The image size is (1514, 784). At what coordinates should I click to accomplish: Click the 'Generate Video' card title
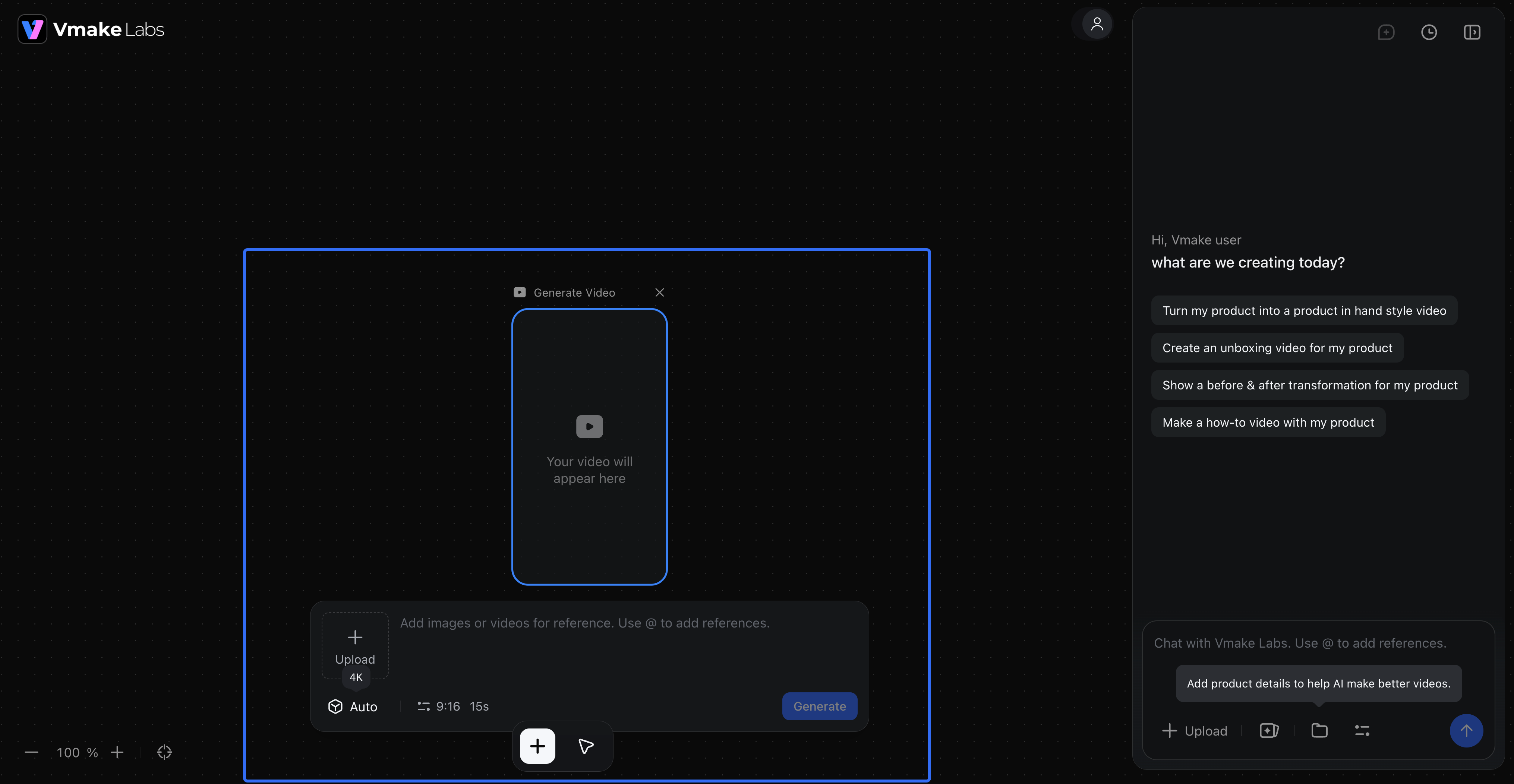pos(574,293)
